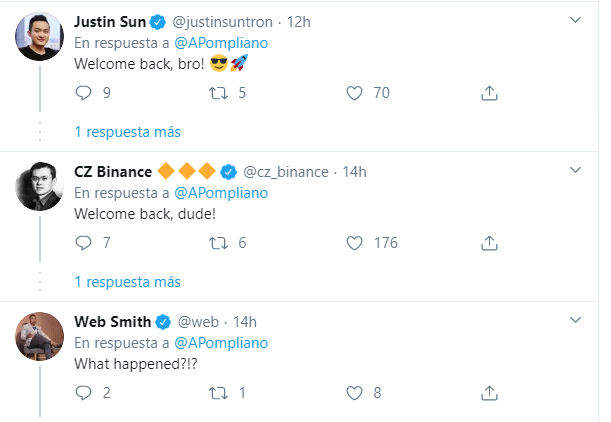This screenshot has height=422, width=611.
Task: Open more options on Justin Sun's tweet
Action: pos(576,19)
